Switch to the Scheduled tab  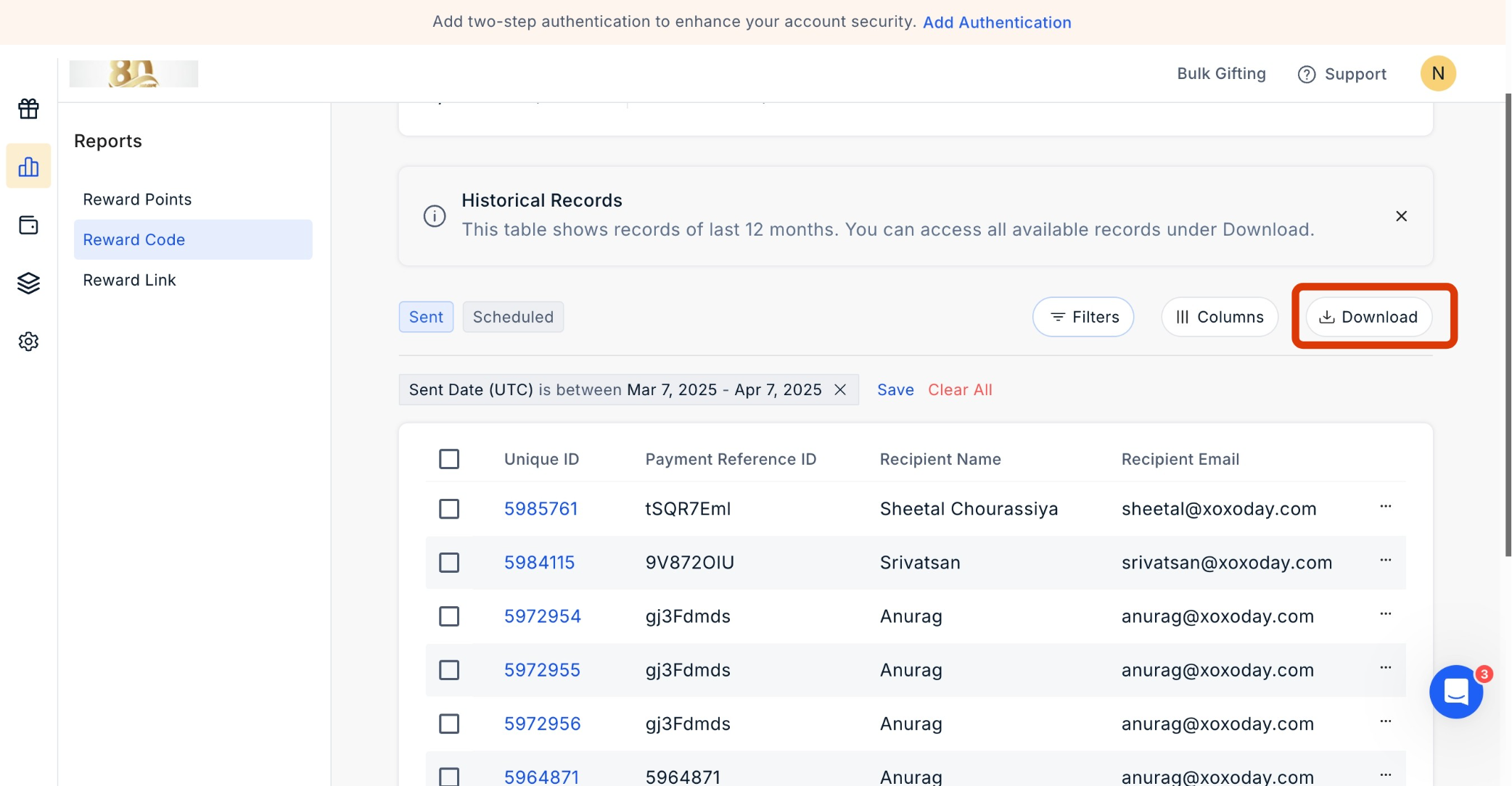coord(513,317)
